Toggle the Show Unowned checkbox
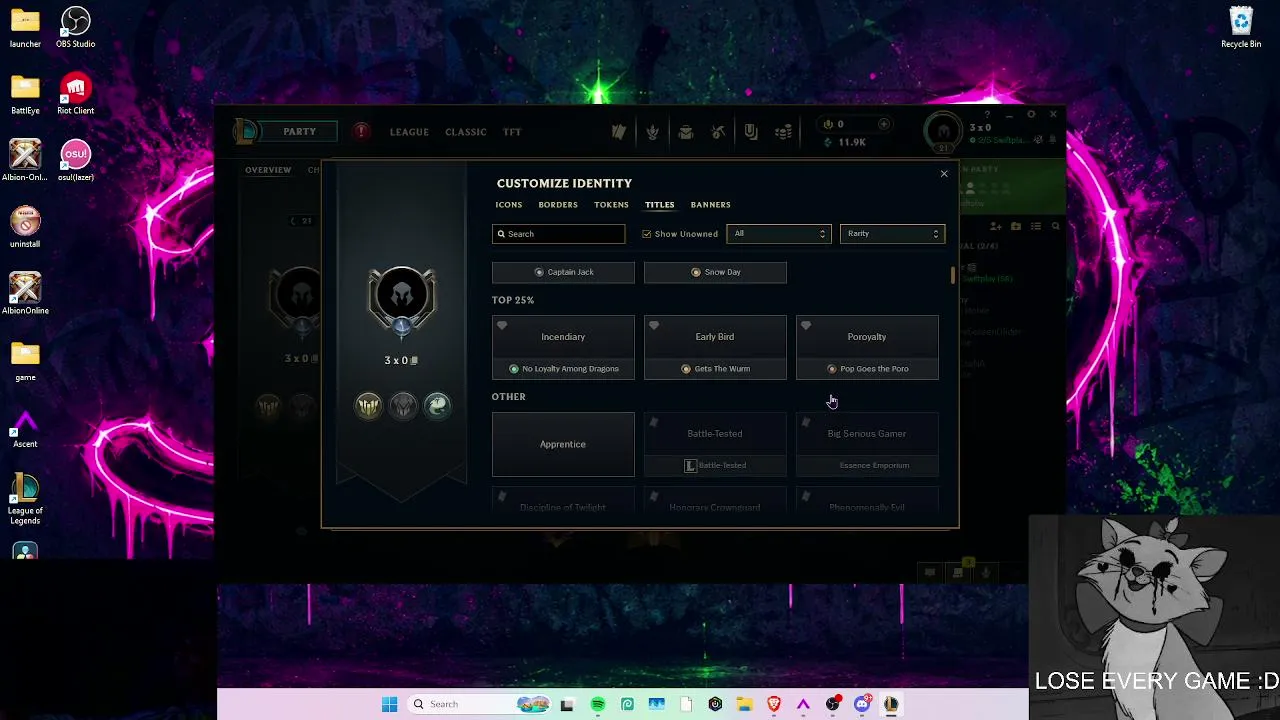 point(646,234)
